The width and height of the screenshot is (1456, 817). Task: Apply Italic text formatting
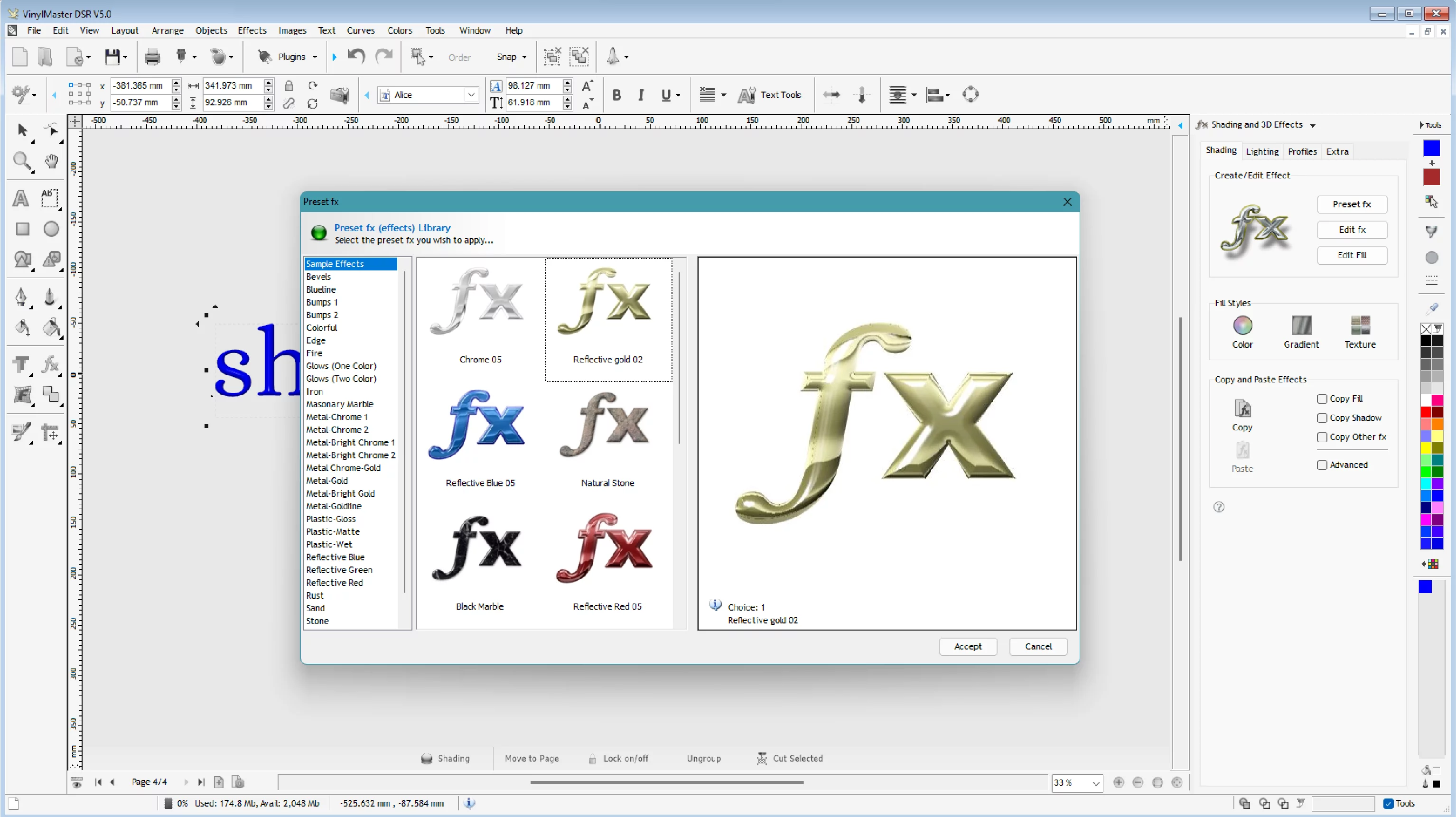pyautogui.click(x=641, y=95)
